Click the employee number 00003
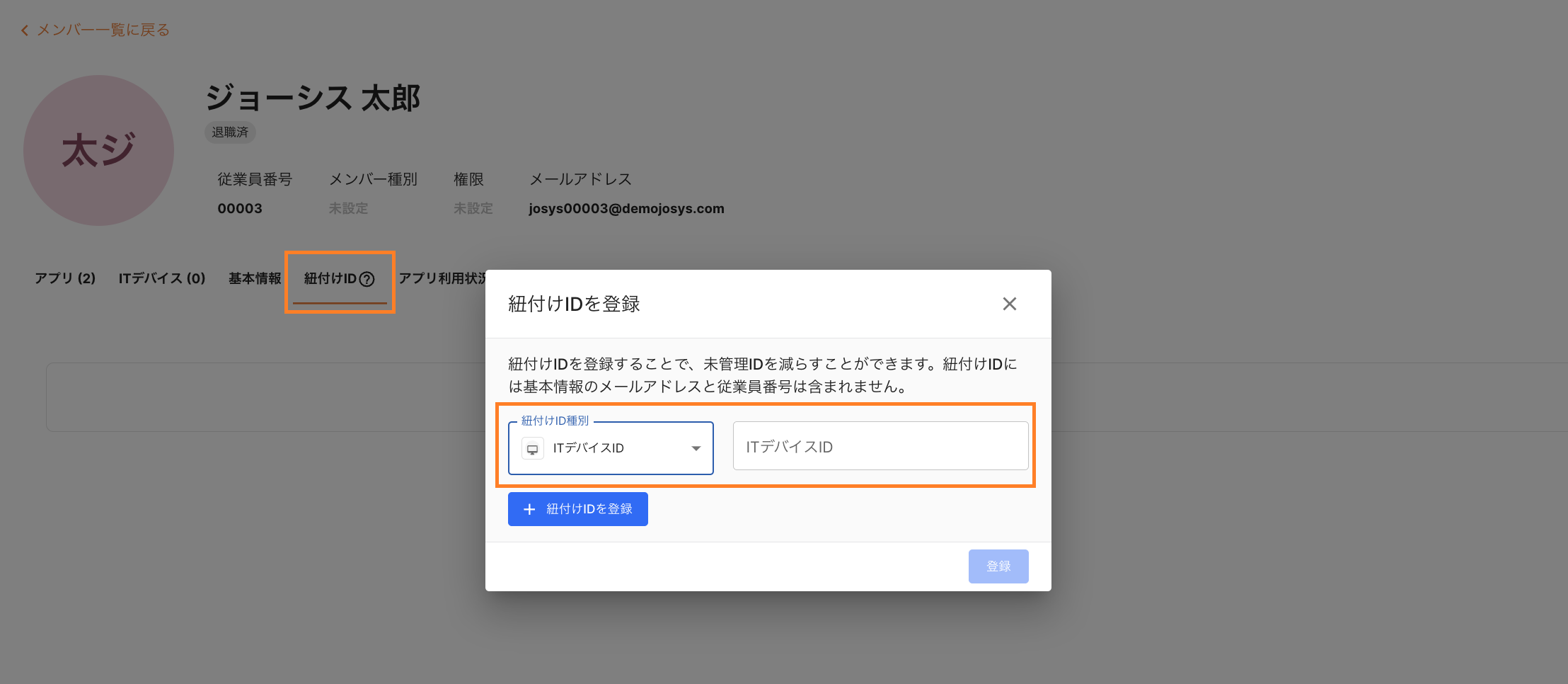The height and width of the screenshot is (684, 1568). 240,209
